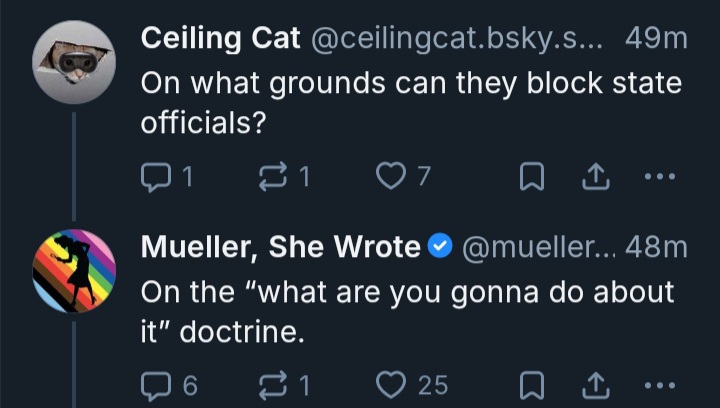Bookmark the Mueller, She Wrote post

point(533,385)
